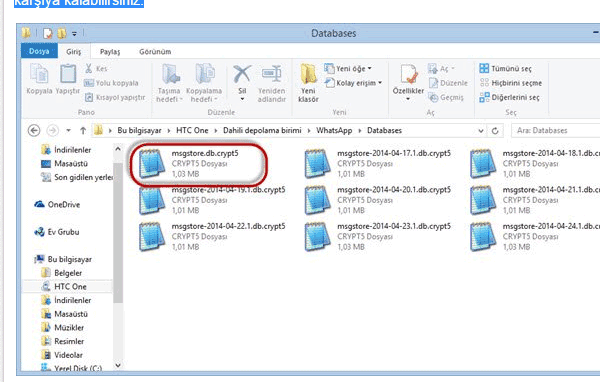
Task: Click the Yeniden adlandır (rename) icon
Action: (271, 74)
